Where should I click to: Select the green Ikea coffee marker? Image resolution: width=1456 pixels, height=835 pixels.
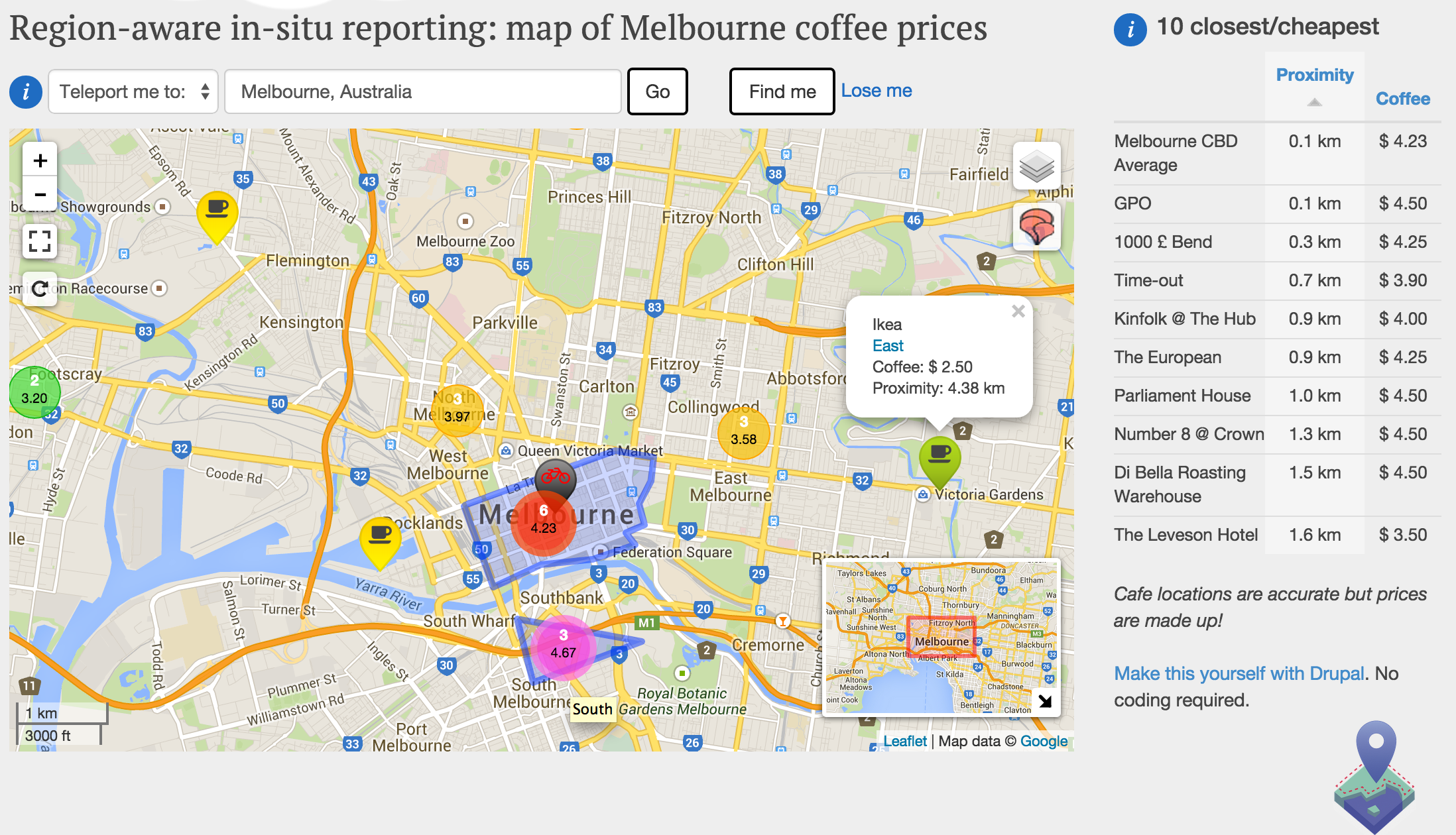[940, 462]
